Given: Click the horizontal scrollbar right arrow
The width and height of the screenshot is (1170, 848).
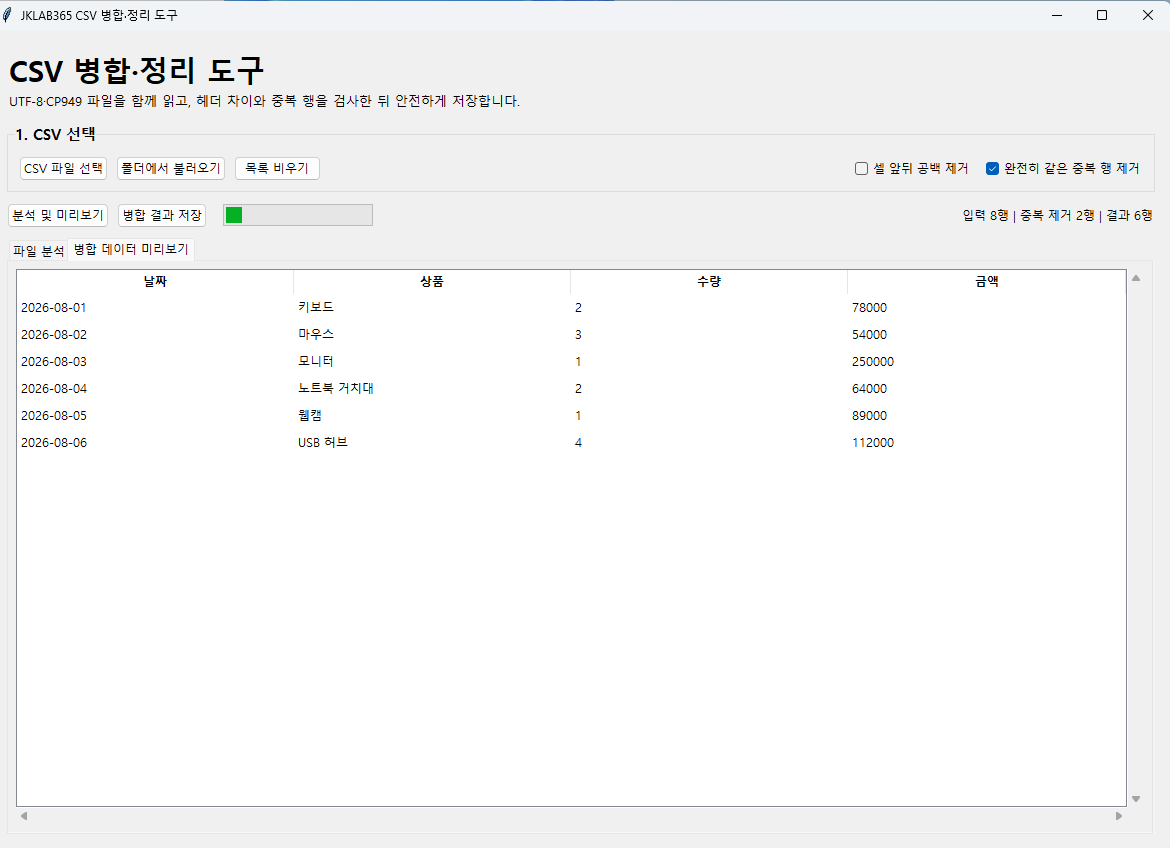Looking at the screenshot, I should coord(1119,816).
